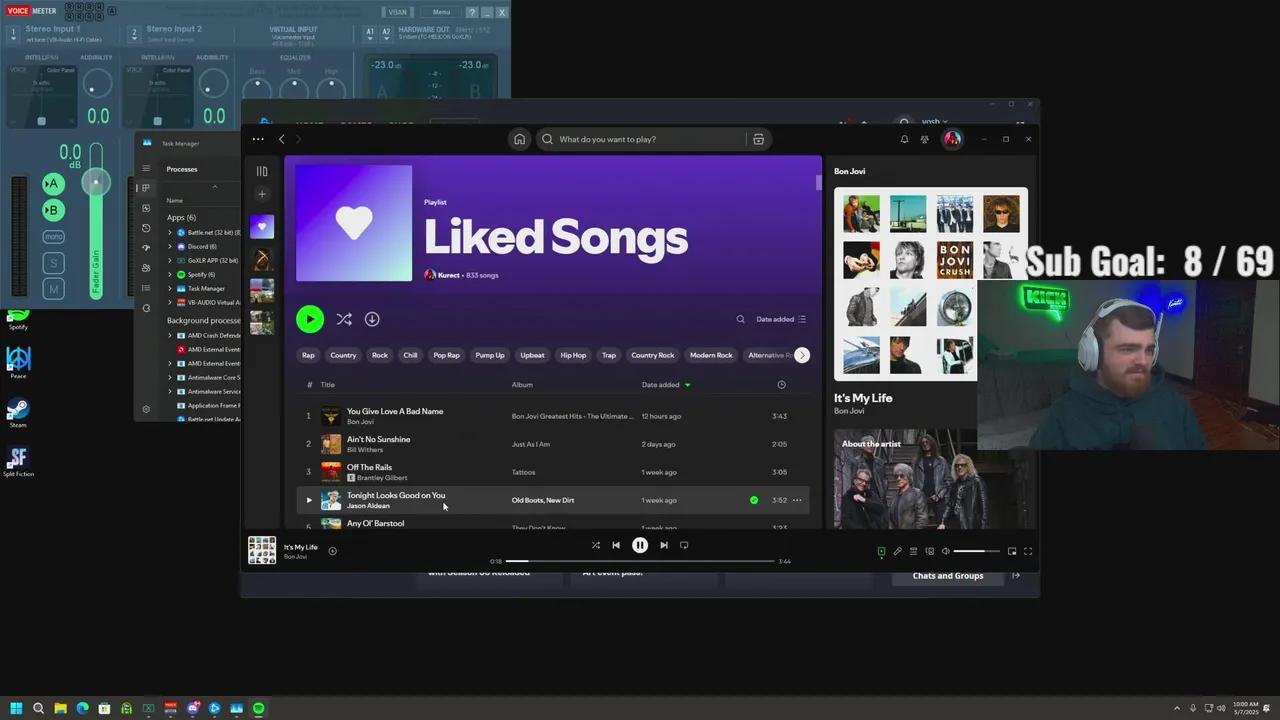Toggle the B bus button in Voicemeeter
Screen dimensions: 1280x720
coord(53,210)
